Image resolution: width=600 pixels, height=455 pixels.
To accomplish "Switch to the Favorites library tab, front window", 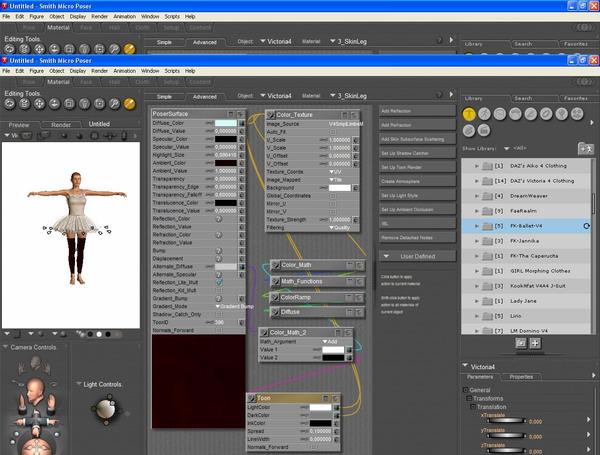I will click(x=576, y=98).
